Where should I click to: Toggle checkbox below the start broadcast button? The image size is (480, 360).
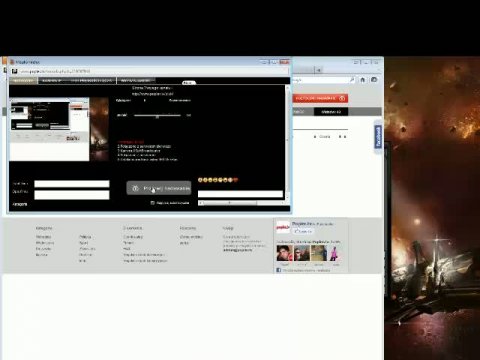[x=152, y=203]
